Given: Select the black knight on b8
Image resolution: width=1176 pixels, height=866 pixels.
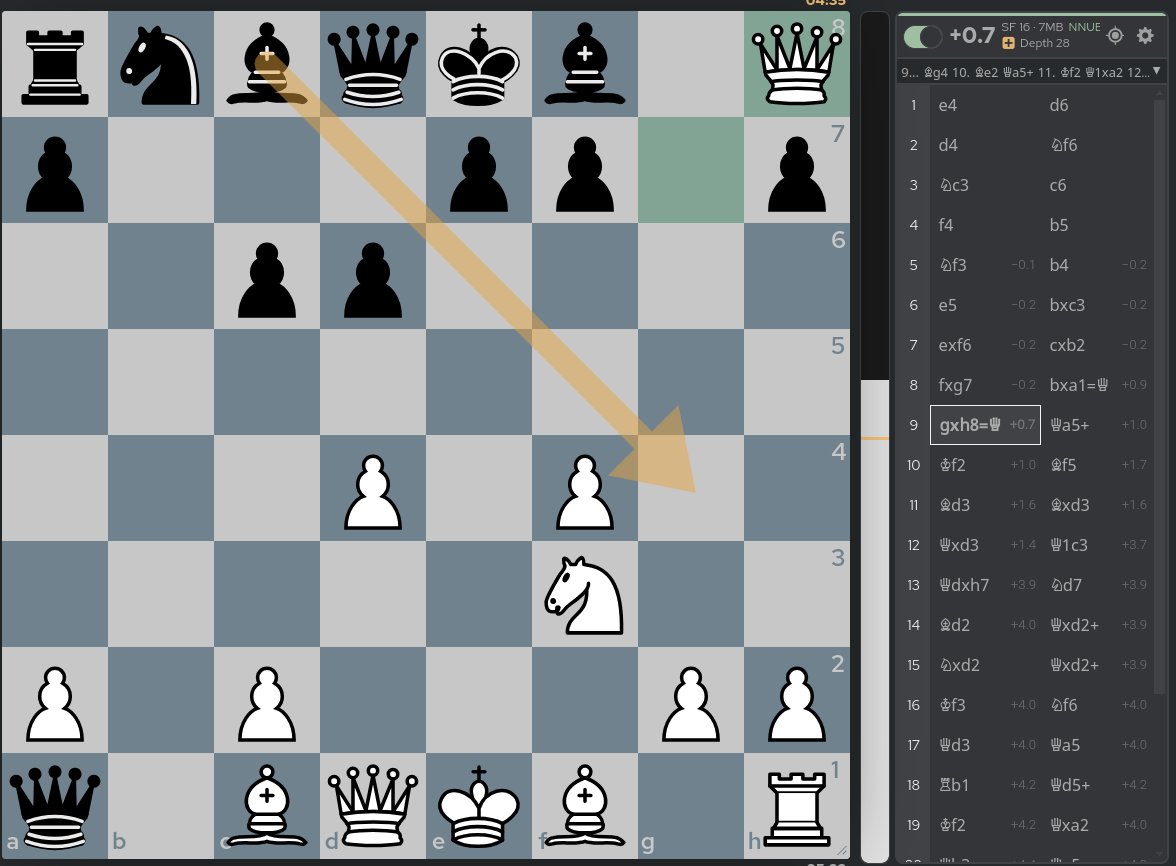Looking at the screenshot, I should tap(160, 65).
